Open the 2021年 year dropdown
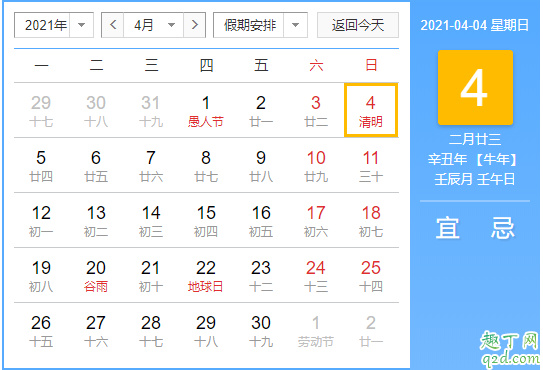The width and height of the screenshot is (543, 370). pos(54,25)
